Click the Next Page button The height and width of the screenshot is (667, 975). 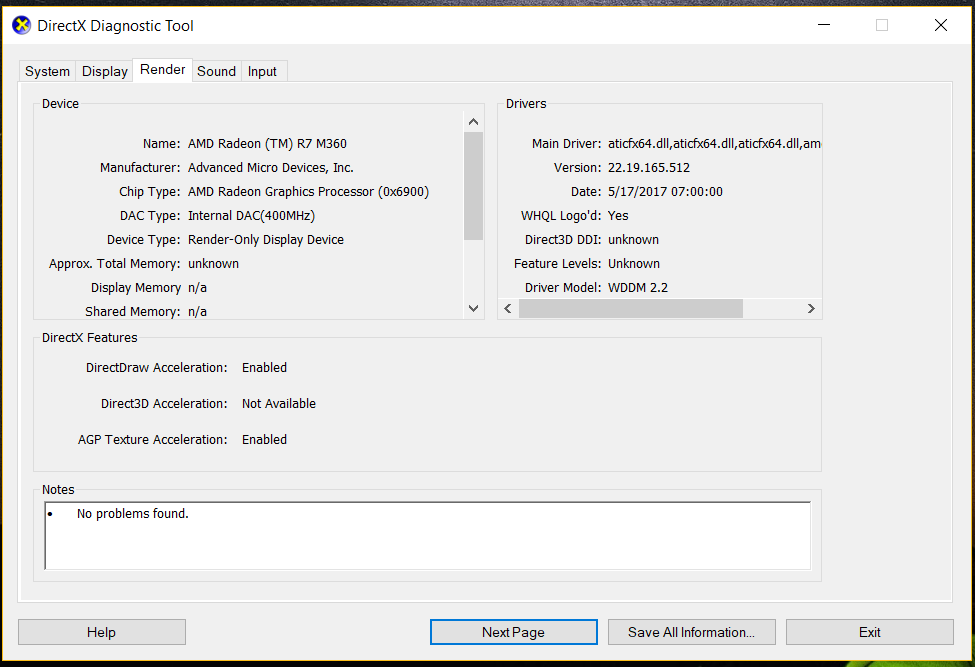coord(514,632)
